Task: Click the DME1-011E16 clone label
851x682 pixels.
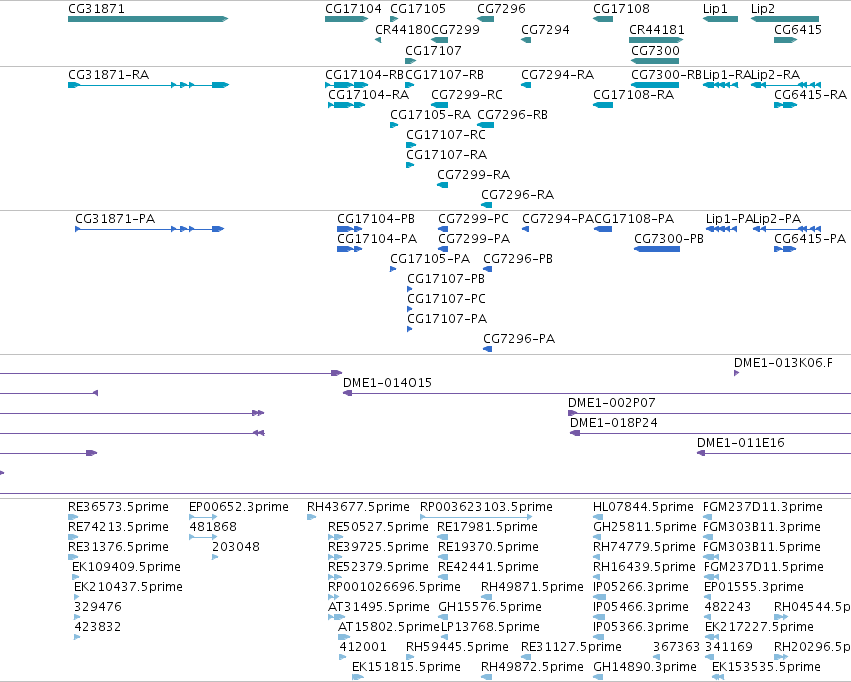Action: point(740,443)
